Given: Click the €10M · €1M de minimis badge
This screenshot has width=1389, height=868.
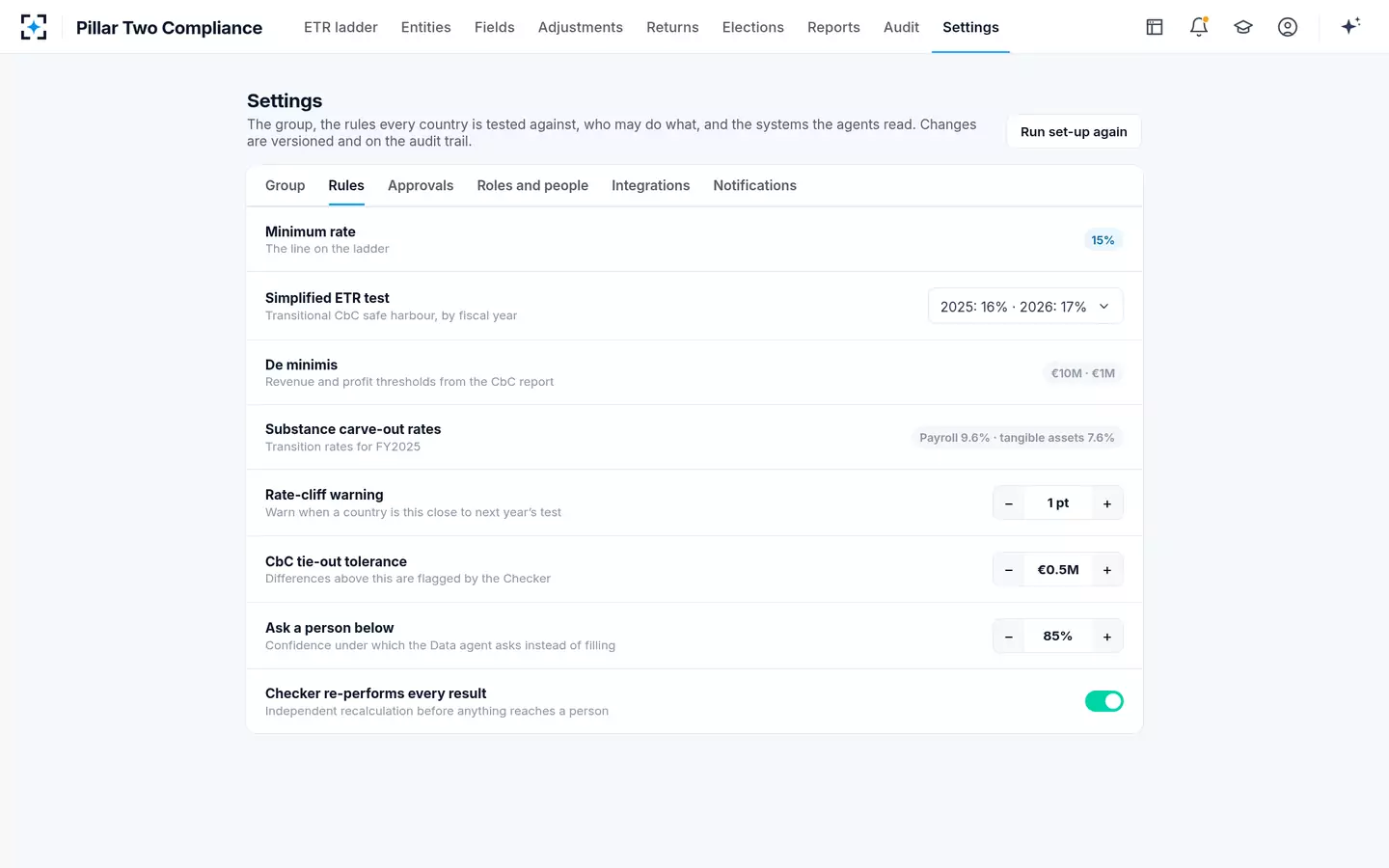Looking at the screenshot, I should (1083, 373).
